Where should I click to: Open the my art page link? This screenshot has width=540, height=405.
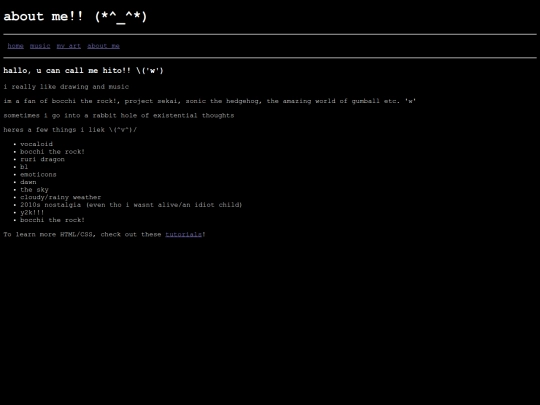pos(69,46)
